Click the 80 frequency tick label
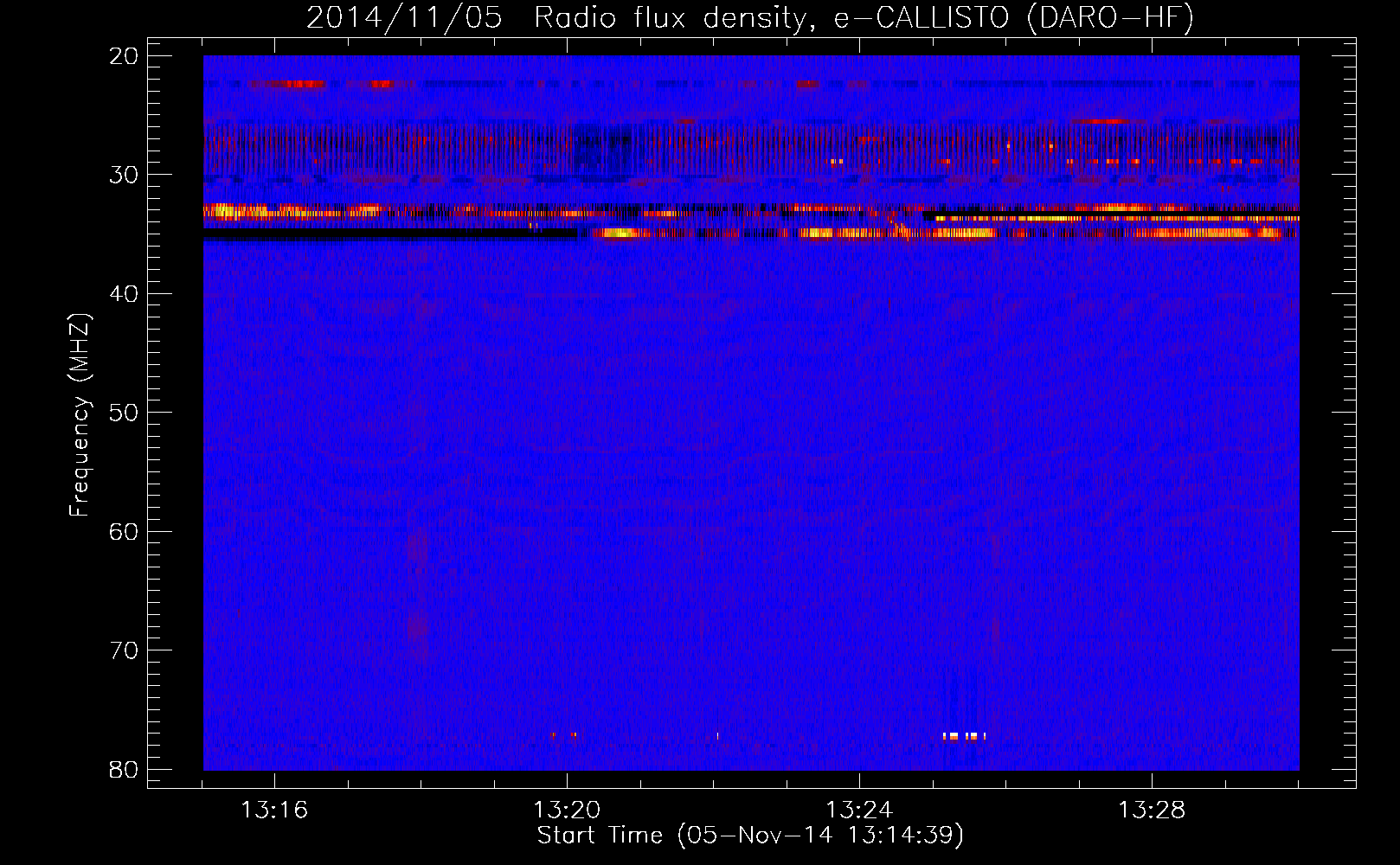The width and height of the screenshot is (1400, 865). pos(124,770)
